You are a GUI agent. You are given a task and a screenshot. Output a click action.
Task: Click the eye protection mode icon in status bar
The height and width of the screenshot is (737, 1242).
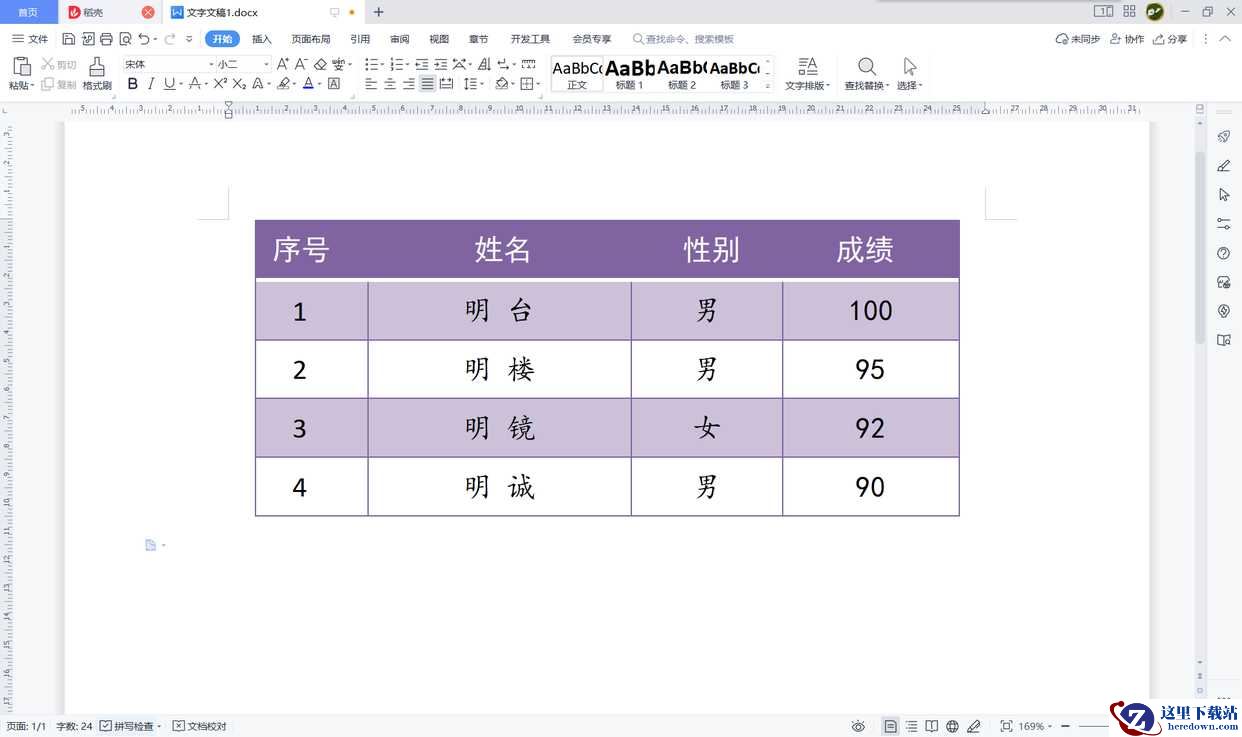(x=858, y=726)
